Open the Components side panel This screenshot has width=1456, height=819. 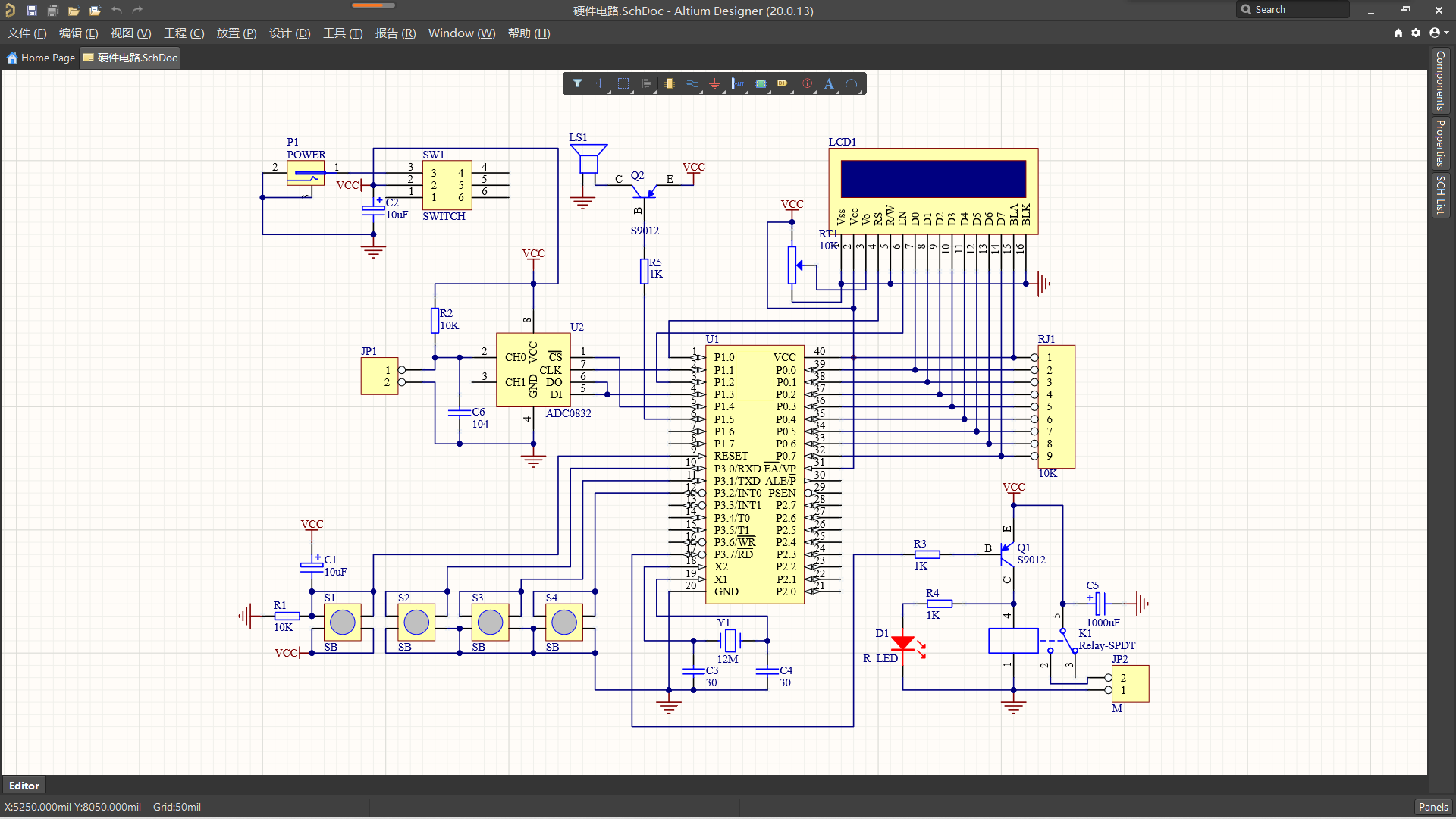point(1440,80)
